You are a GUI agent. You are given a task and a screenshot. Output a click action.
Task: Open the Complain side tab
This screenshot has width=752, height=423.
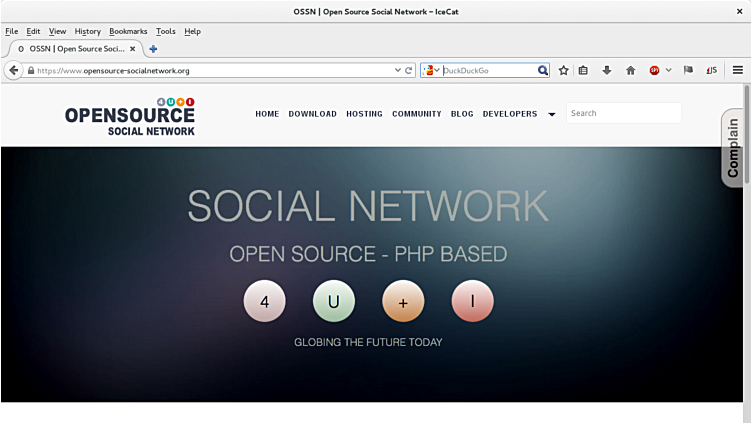coord(732,148)
